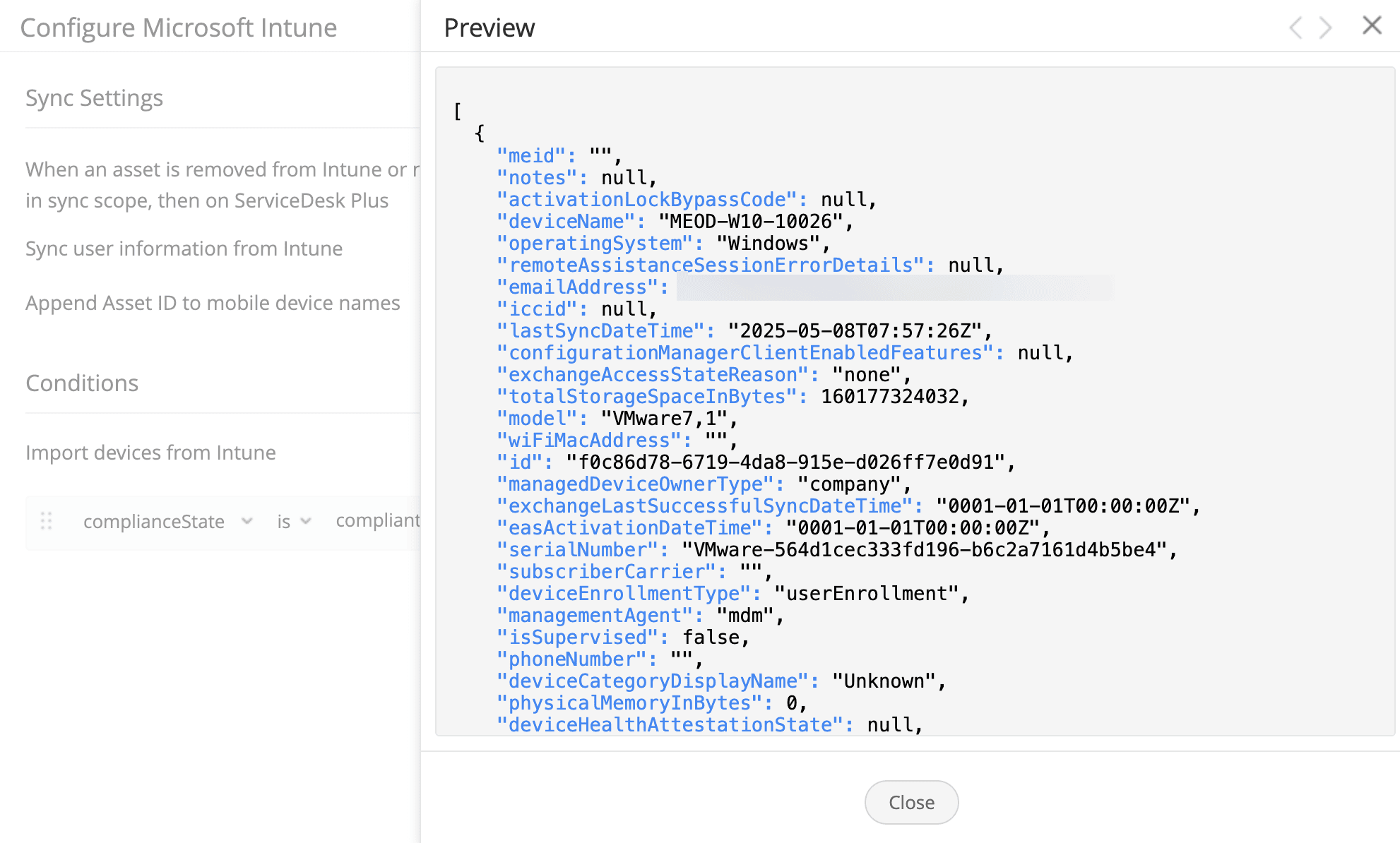Go to the previous preview record arrow
The height and width of the screenshot is (843, 1400).
click(x=1295, y=28)
